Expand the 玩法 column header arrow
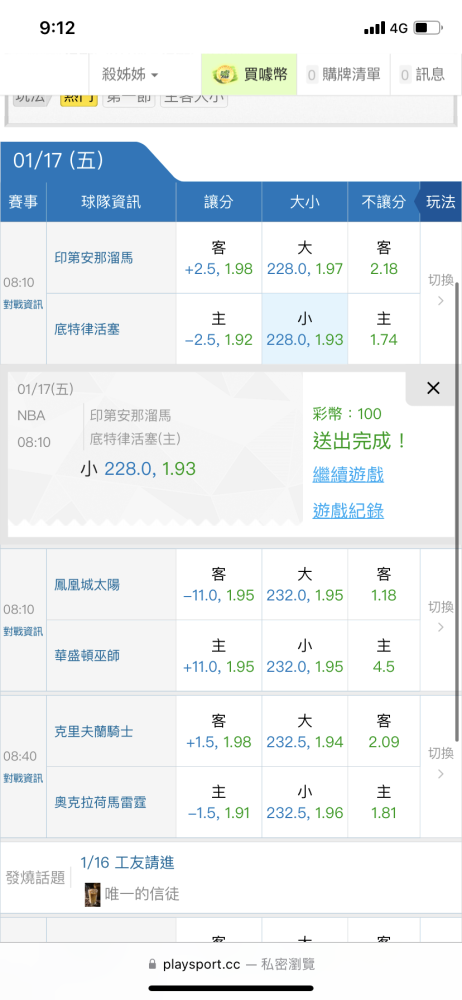This screenshot has height=1000, width=462. point(440,202)
